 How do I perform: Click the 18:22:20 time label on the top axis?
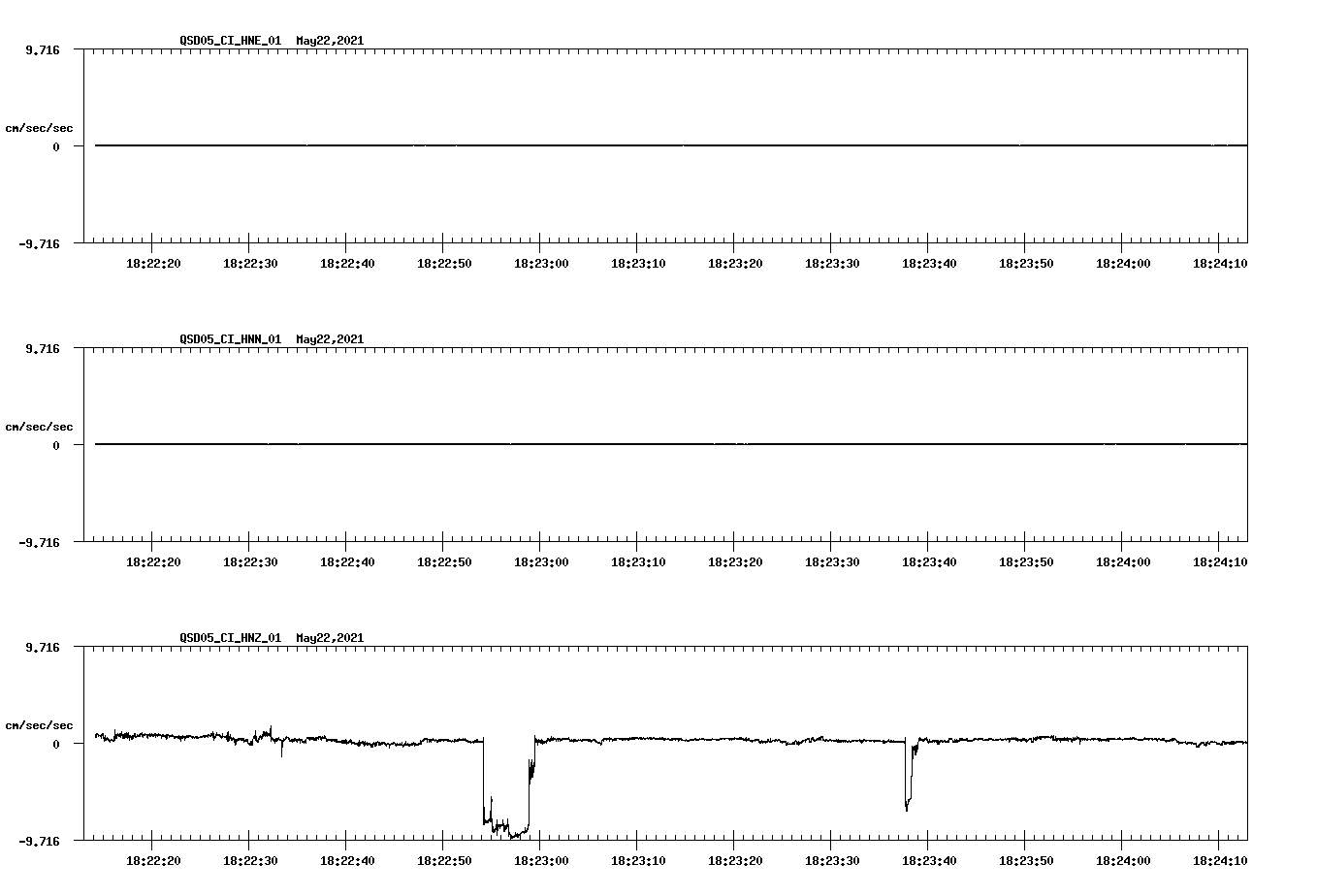(x=155, y=262)
